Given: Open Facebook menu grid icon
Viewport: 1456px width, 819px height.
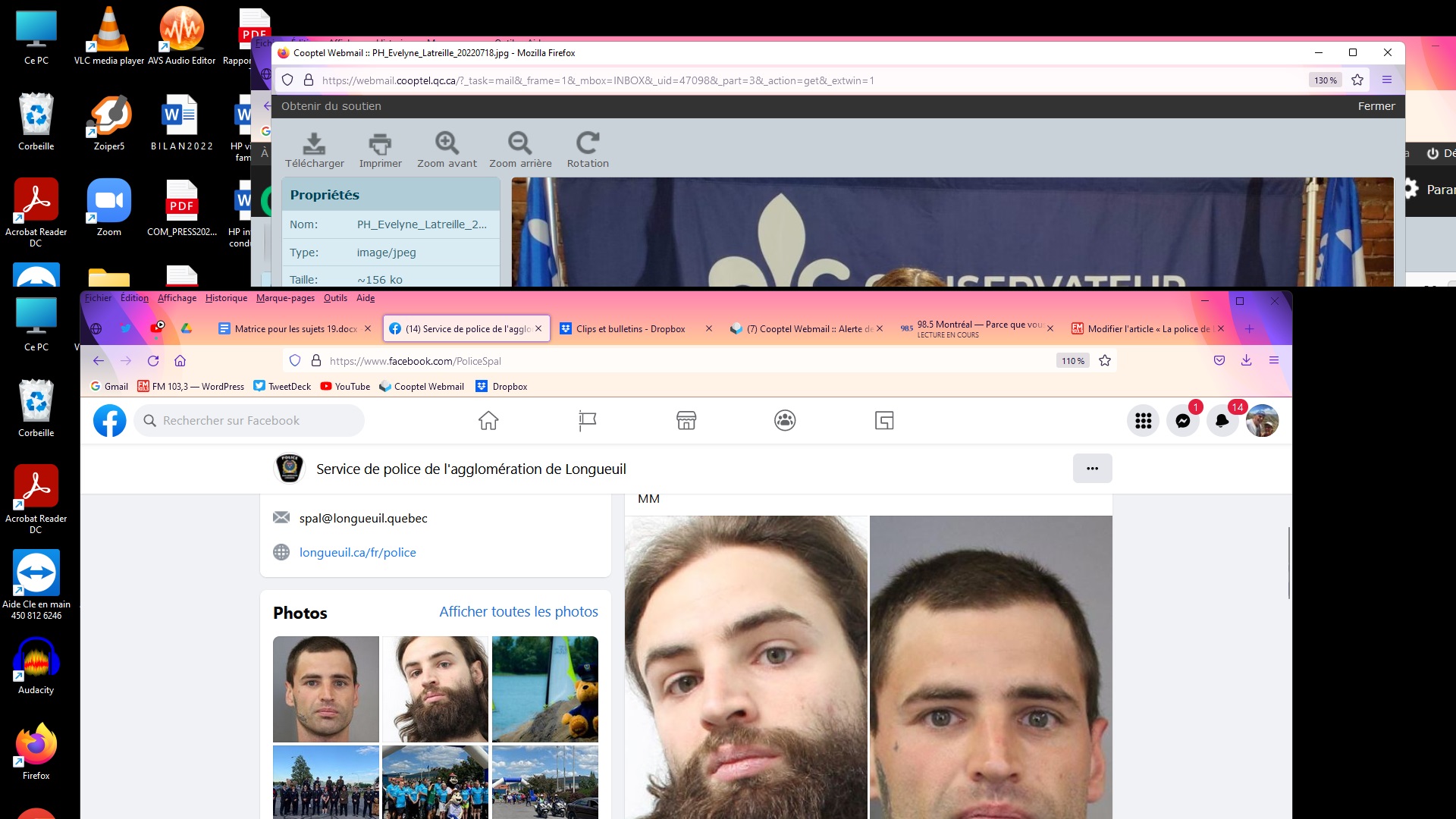Looking at the screenshot, I should coord(1143,421).
